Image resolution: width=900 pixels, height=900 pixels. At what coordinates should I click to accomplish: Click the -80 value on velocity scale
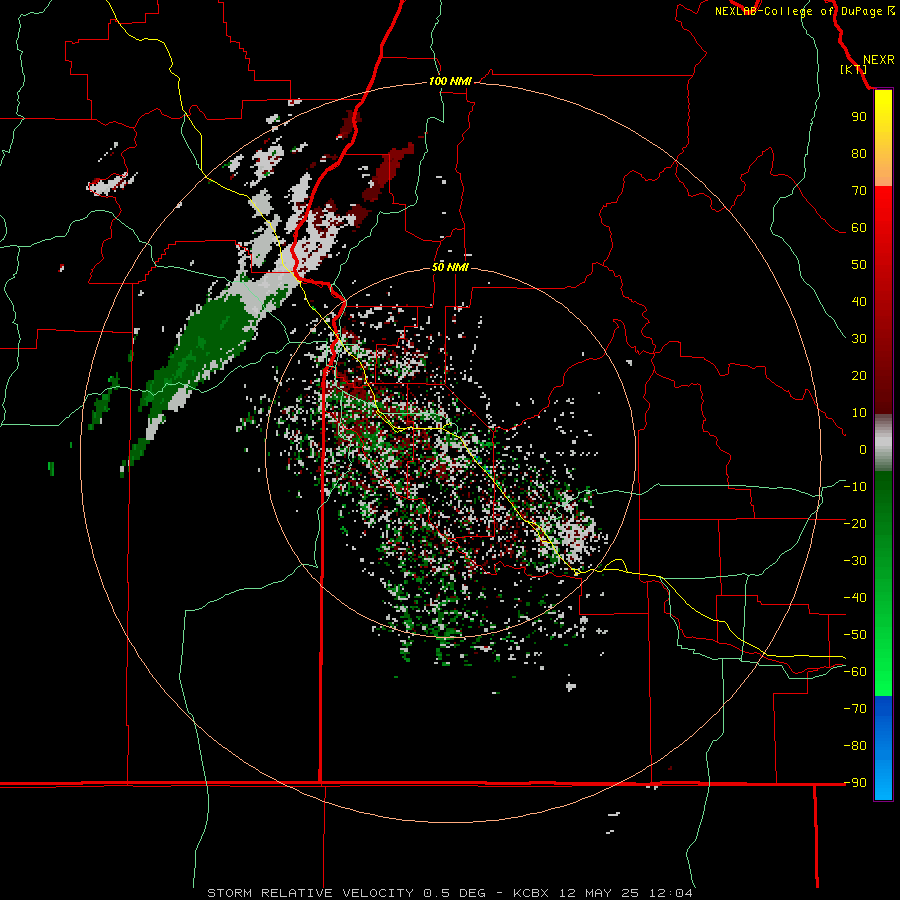[x=855, y=746]
